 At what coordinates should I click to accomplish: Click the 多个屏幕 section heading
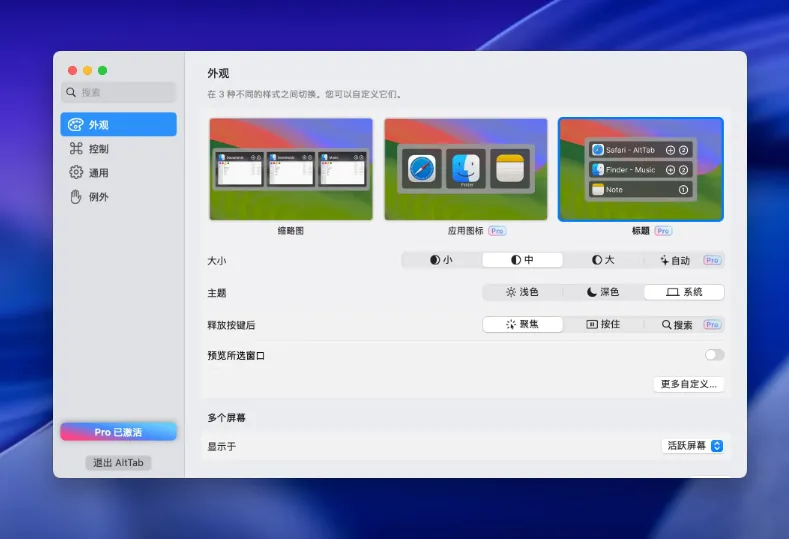pos(226,418)
